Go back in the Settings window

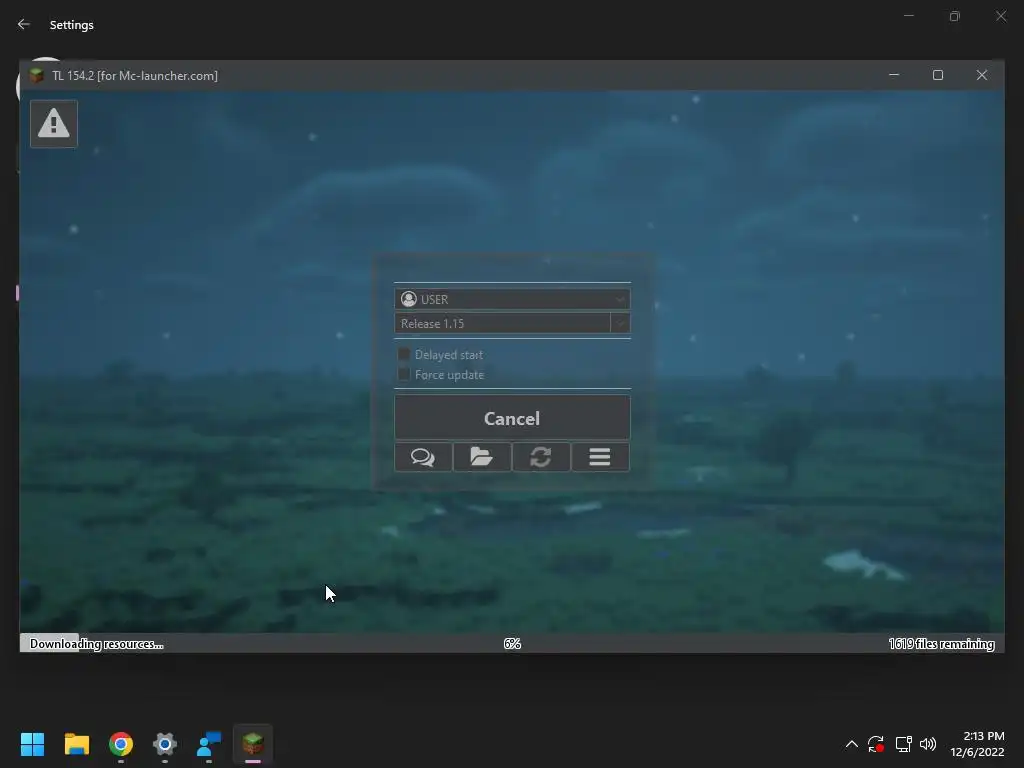[24, 24]
